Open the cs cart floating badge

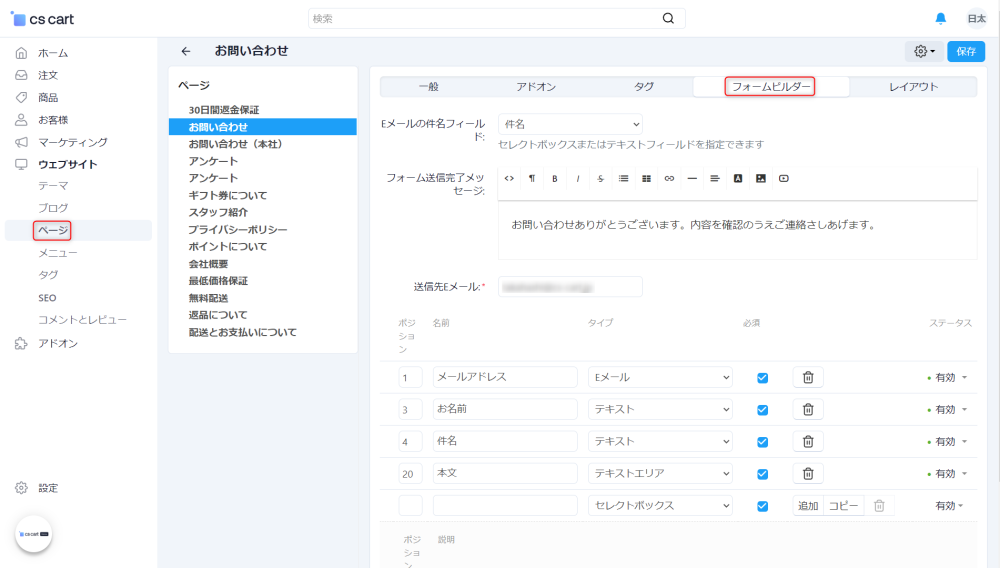34,534
